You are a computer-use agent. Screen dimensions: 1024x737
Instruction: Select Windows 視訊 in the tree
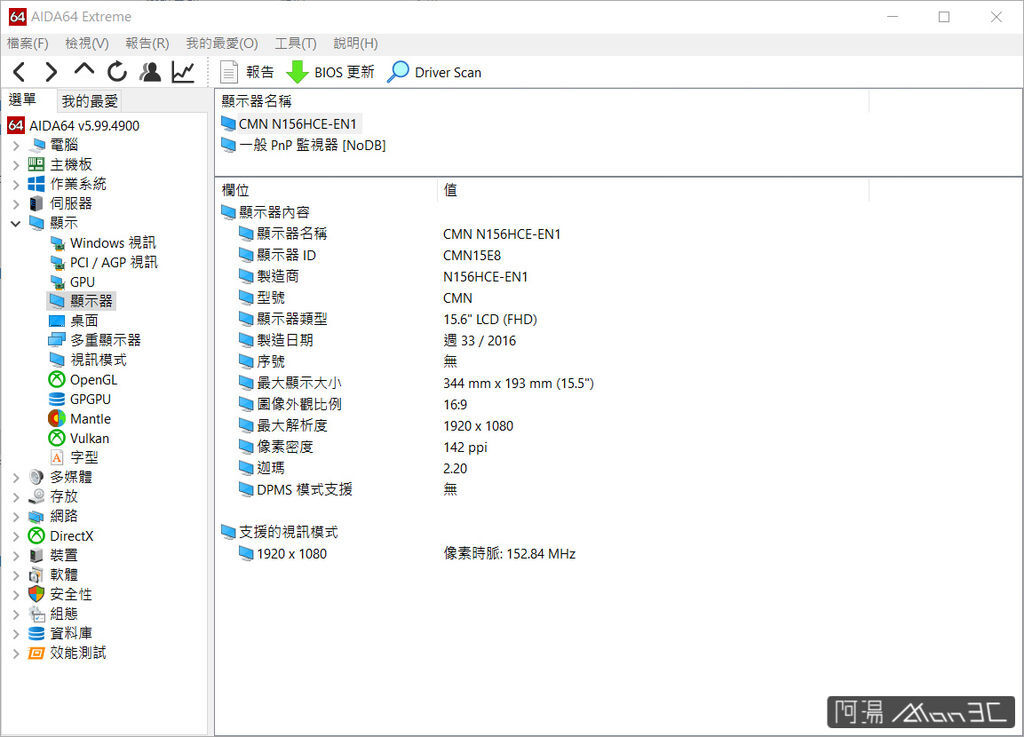click(x=112, y=243)
